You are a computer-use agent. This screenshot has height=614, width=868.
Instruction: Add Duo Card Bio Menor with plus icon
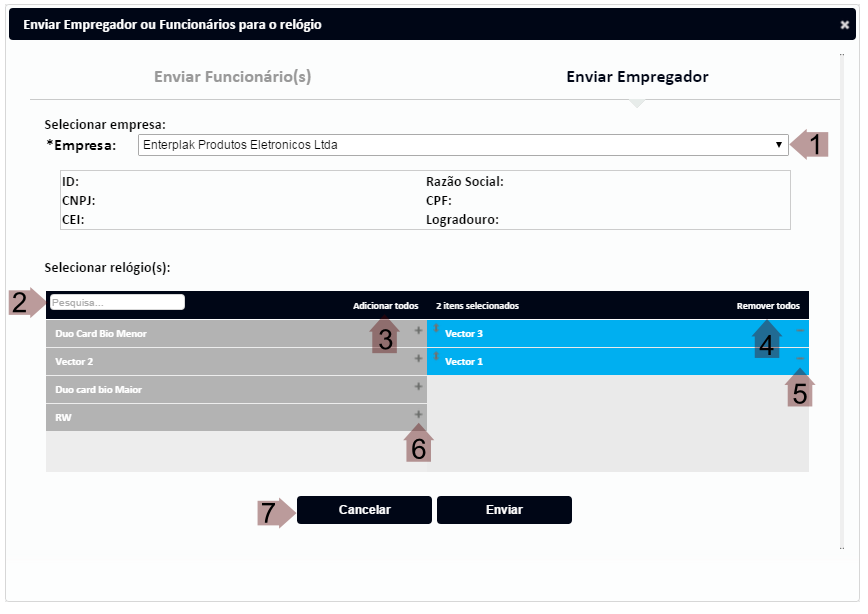(x=418, y=330)
